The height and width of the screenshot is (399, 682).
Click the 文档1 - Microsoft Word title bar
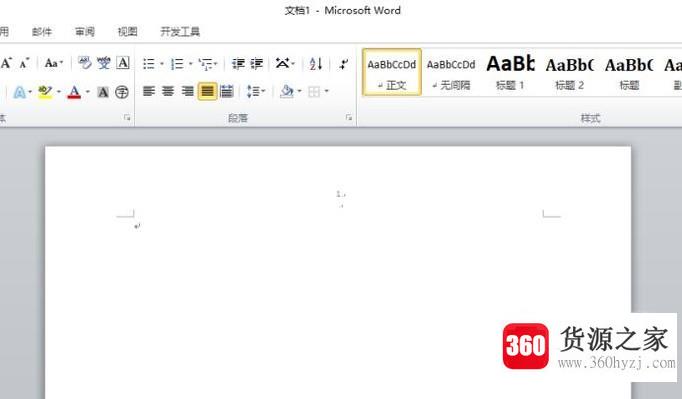click(342, 10)
